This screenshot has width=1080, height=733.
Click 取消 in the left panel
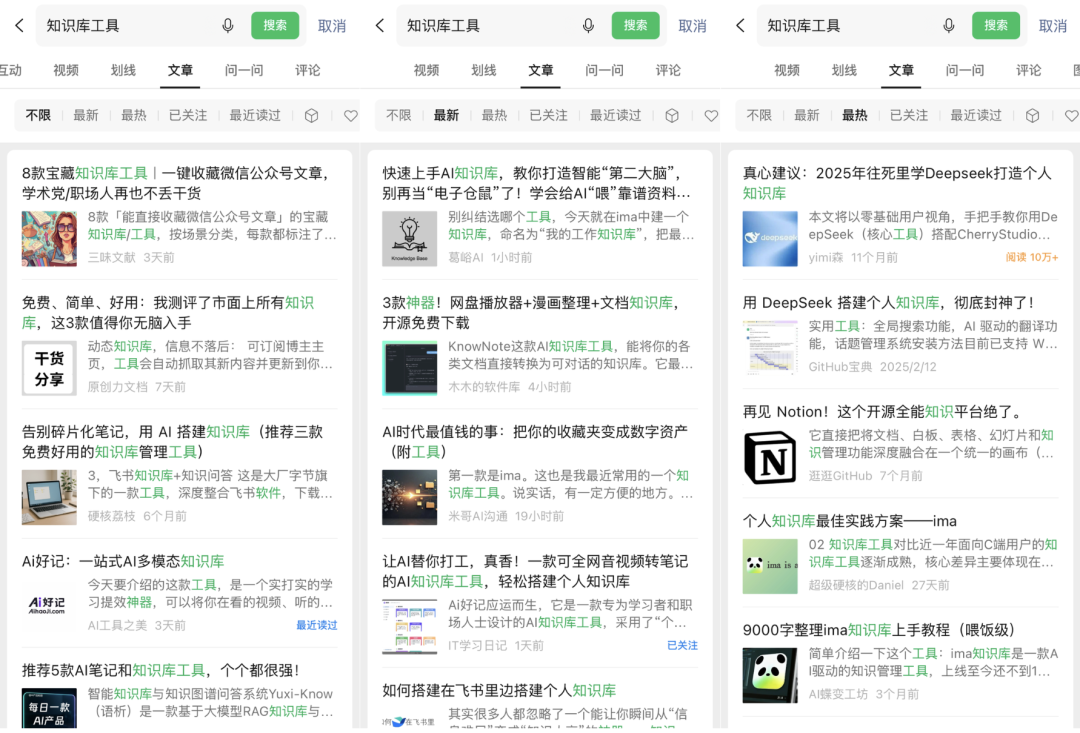coord(332,26)
